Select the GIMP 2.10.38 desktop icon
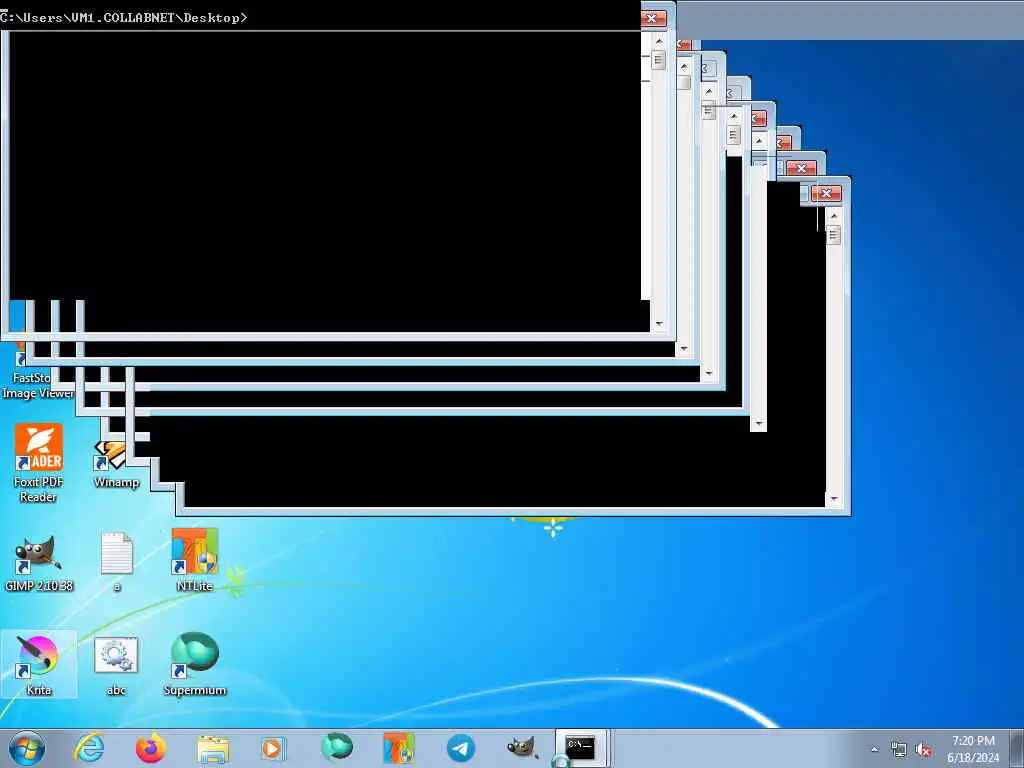The width and height of the screenshot is (1024, 768). point(39,563)
